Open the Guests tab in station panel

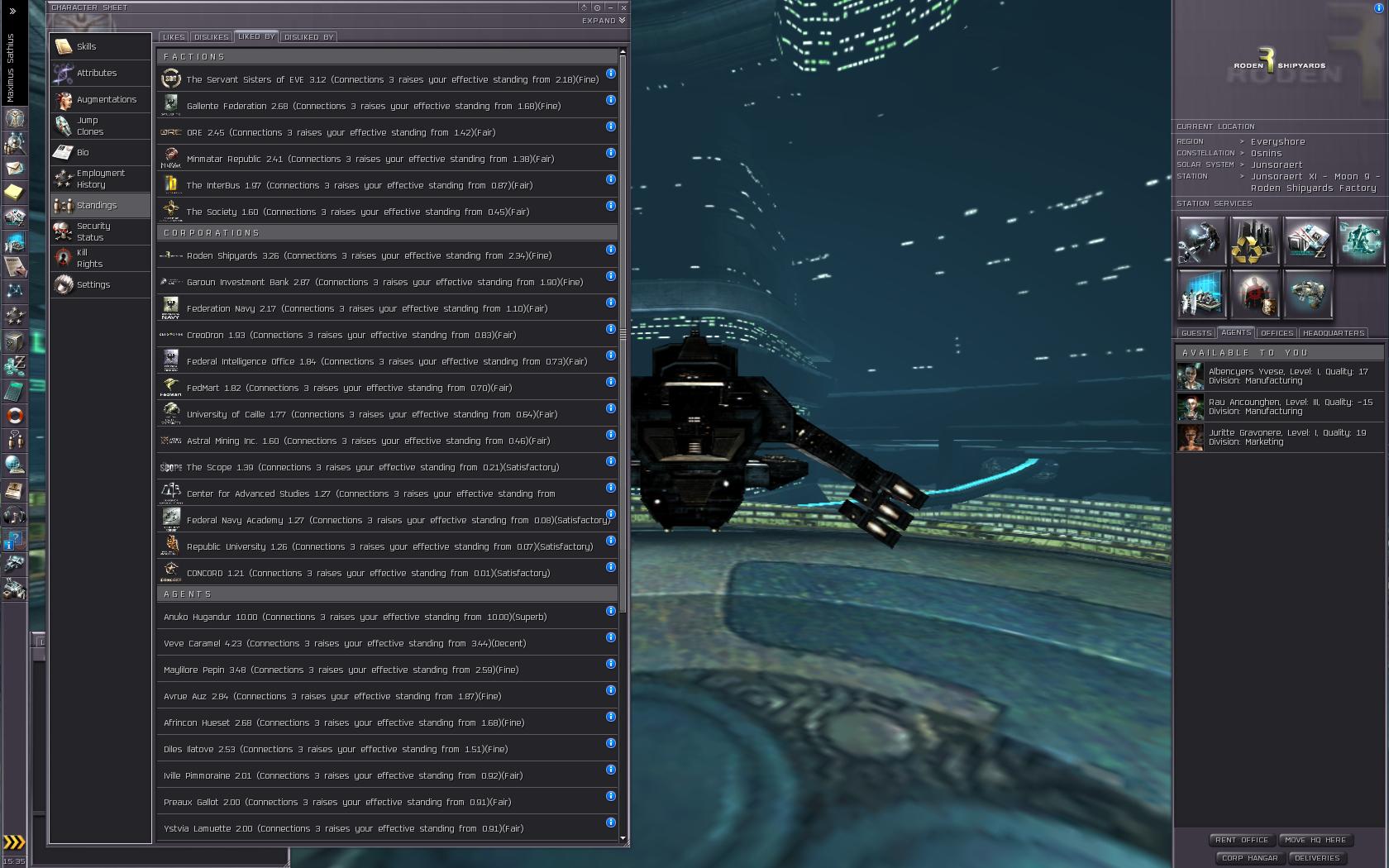[1196, 333]
